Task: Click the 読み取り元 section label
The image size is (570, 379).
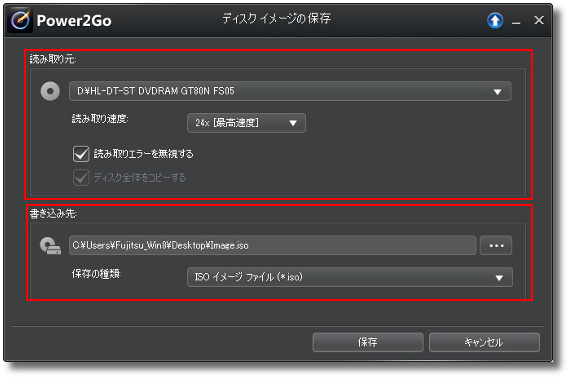Action: coord(53,59)
